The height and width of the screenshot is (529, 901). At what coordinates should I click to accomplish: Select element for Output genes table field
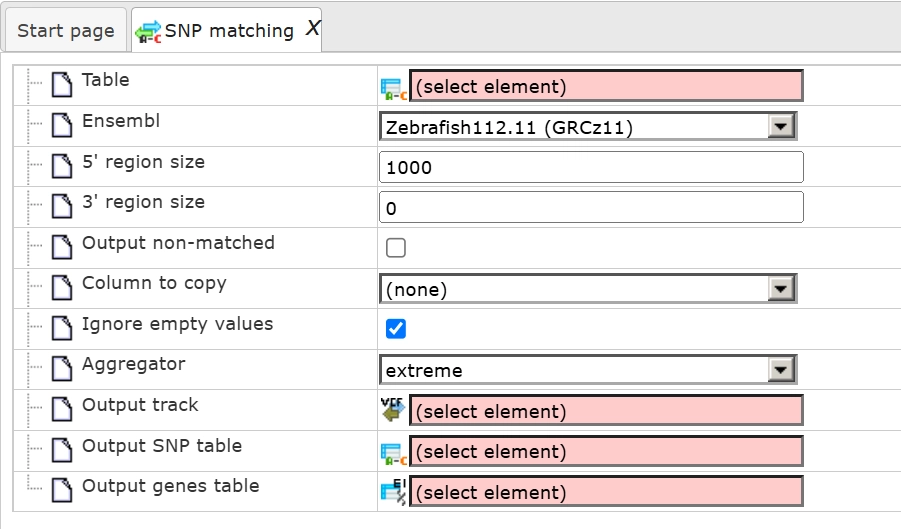pos(605,492)
